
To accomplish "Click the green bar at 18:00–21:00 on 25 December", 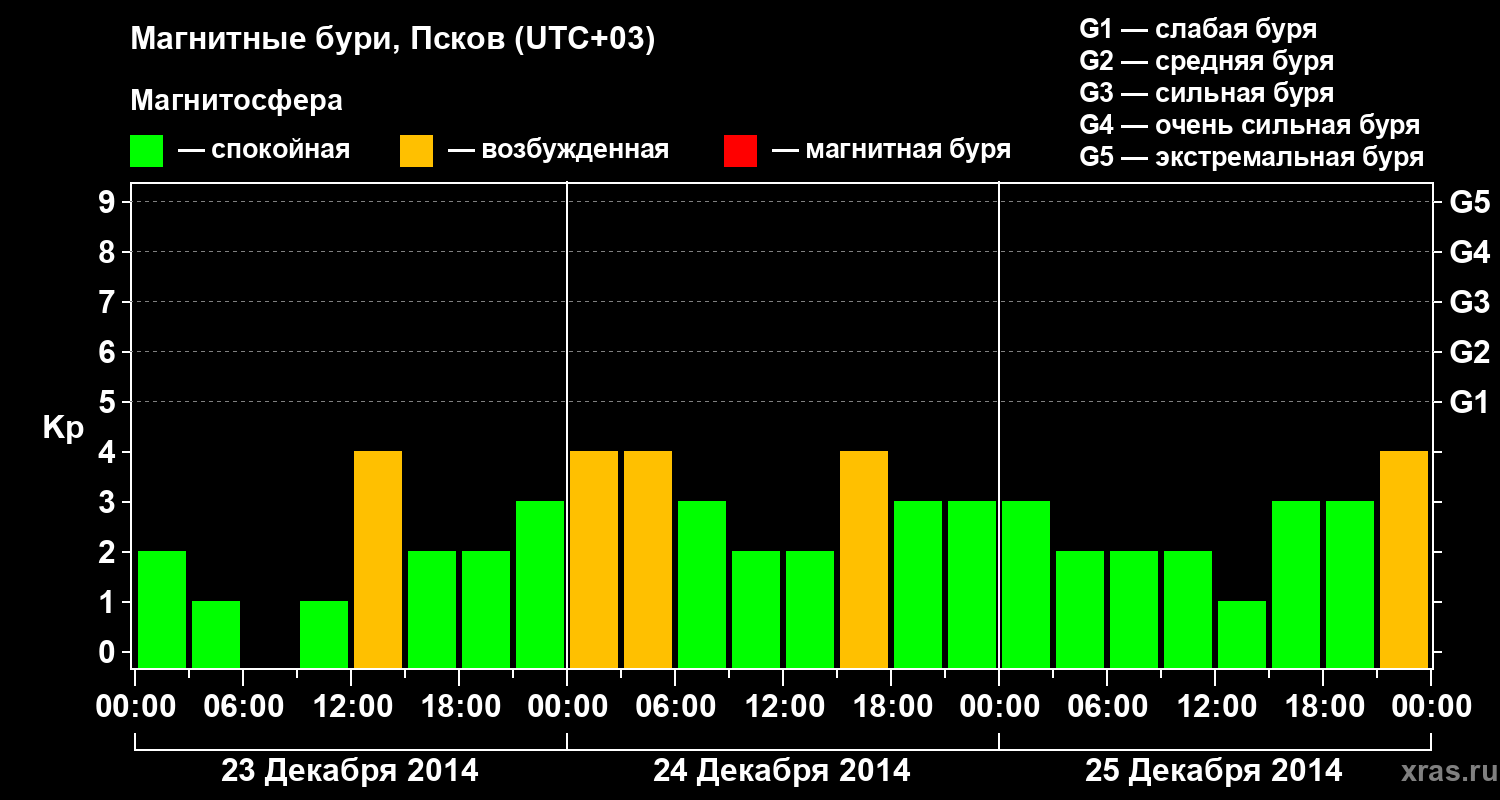I will coord(1350,584).
